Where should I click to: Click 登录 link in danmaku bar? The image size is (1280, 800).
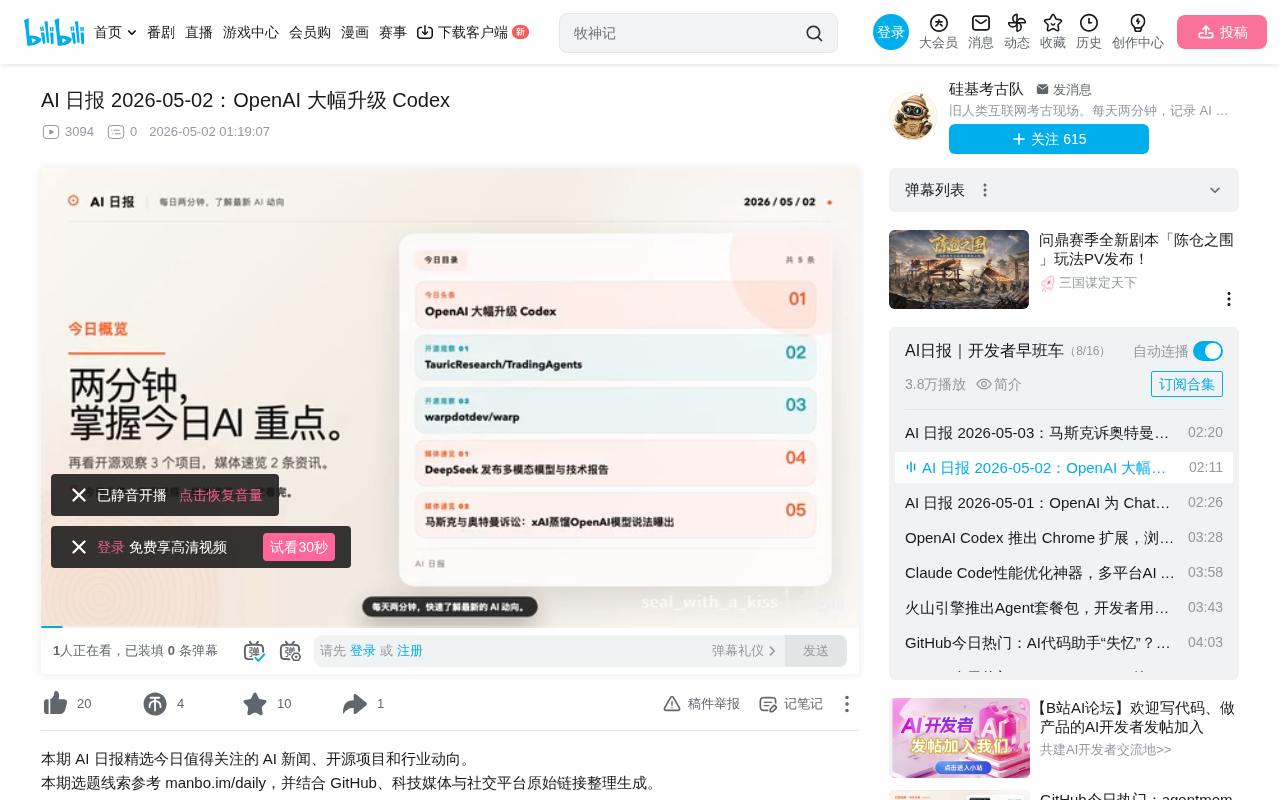click(363, 651)
